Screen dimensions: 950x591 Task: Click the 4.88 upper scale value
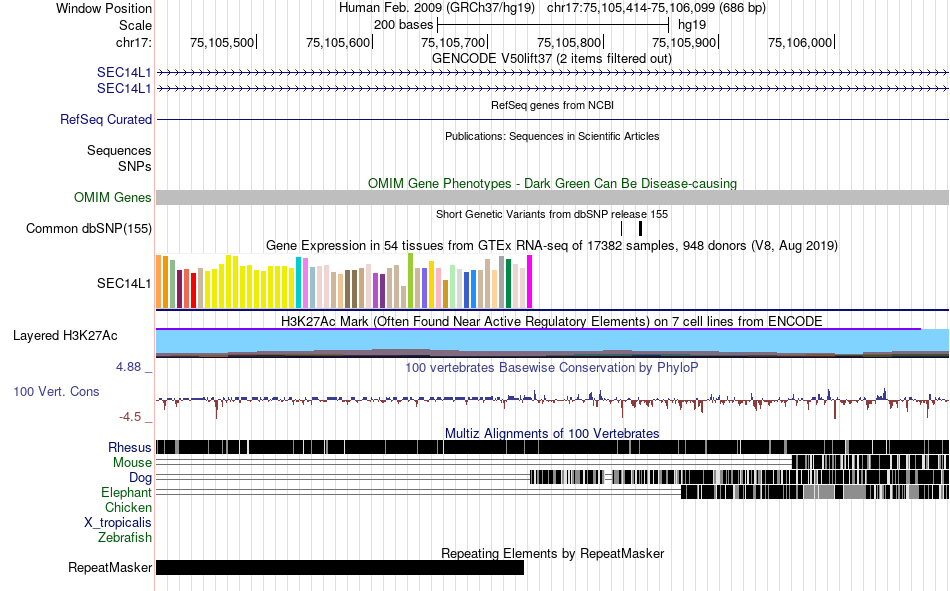click(128, 367)
